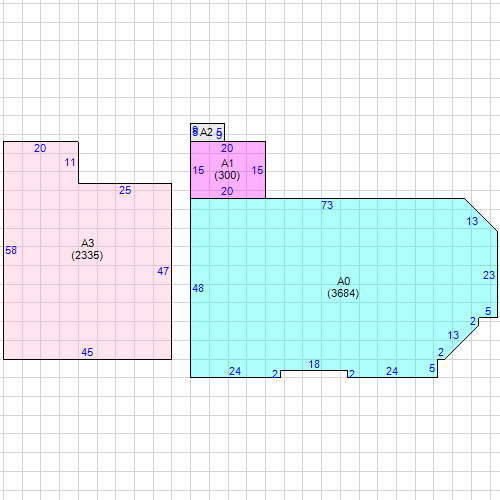Select the 13 dimension below 73

[472, 221]
